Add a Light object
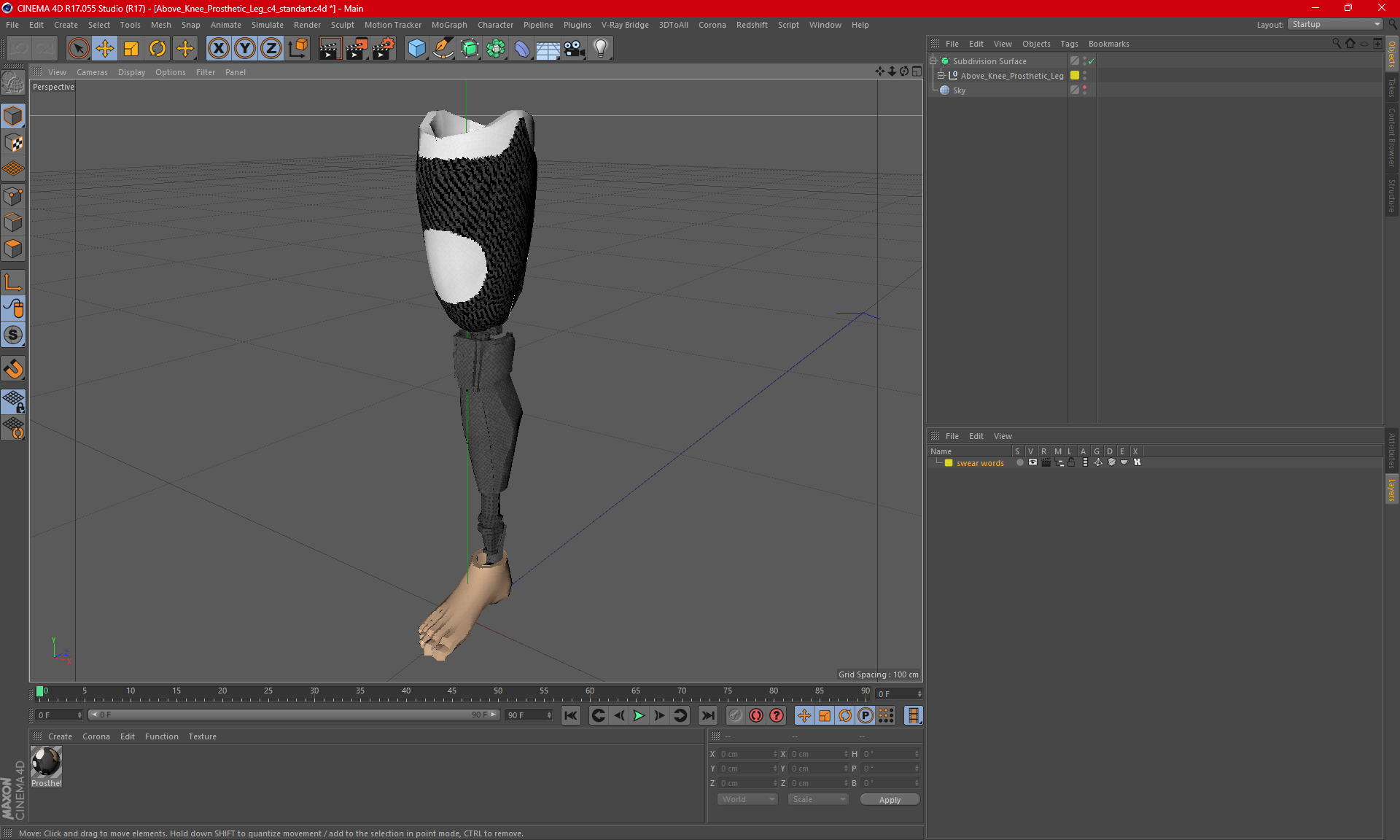The width and height of the screenshot is (1400, 840). click(x=601, y=48)
